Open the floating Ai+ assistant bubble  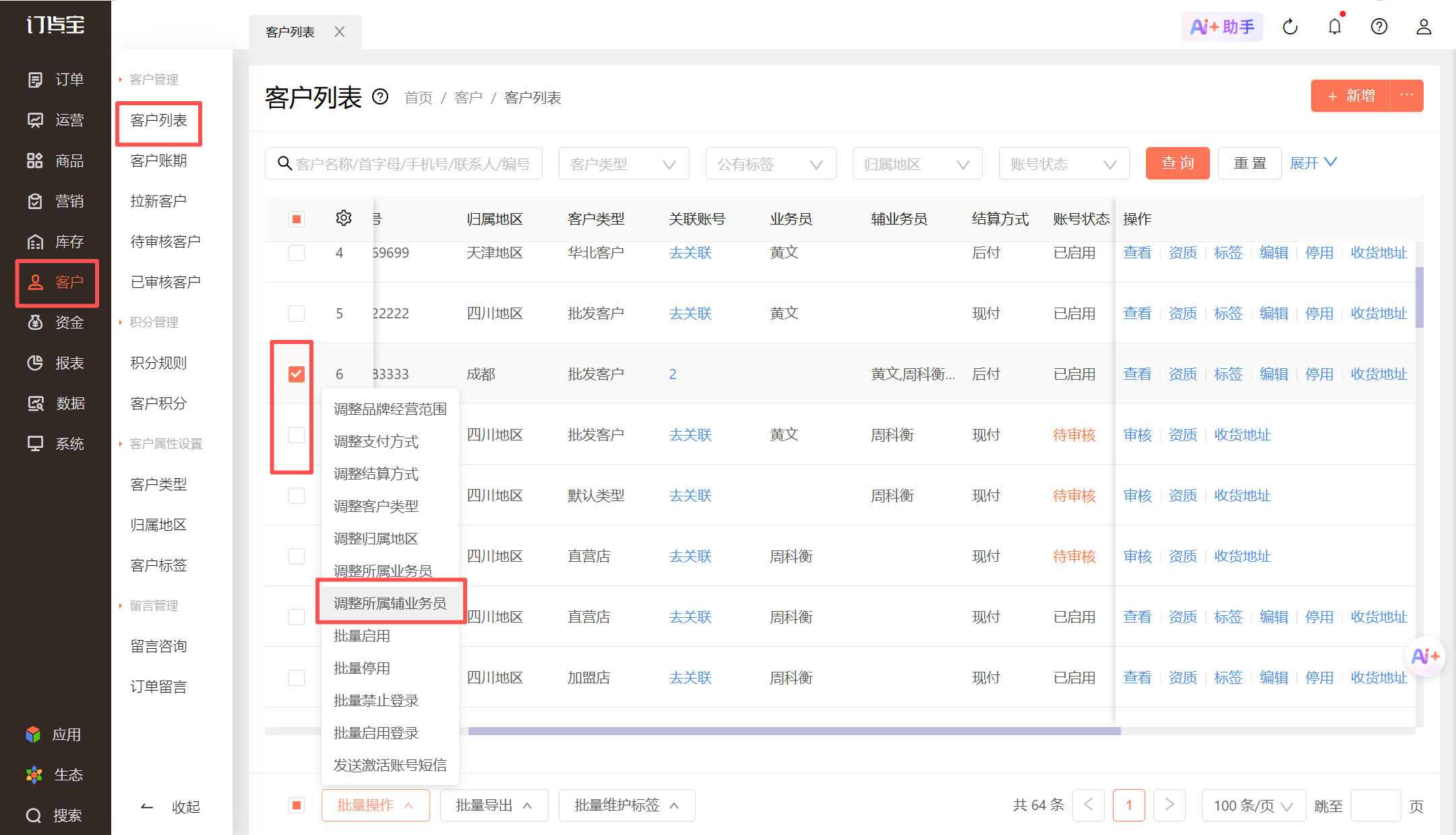tap(1425, 656)
